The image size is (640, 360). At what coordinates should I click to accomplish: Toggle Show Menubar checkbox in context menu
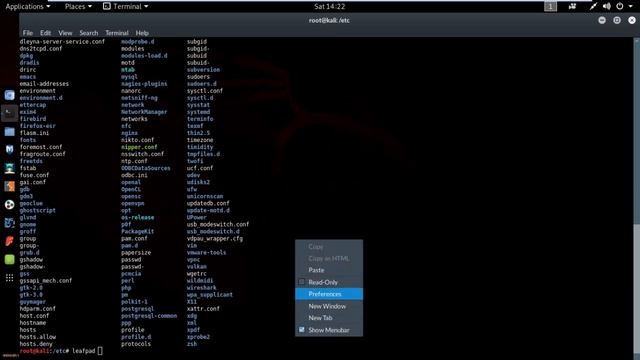coord(302,329)
